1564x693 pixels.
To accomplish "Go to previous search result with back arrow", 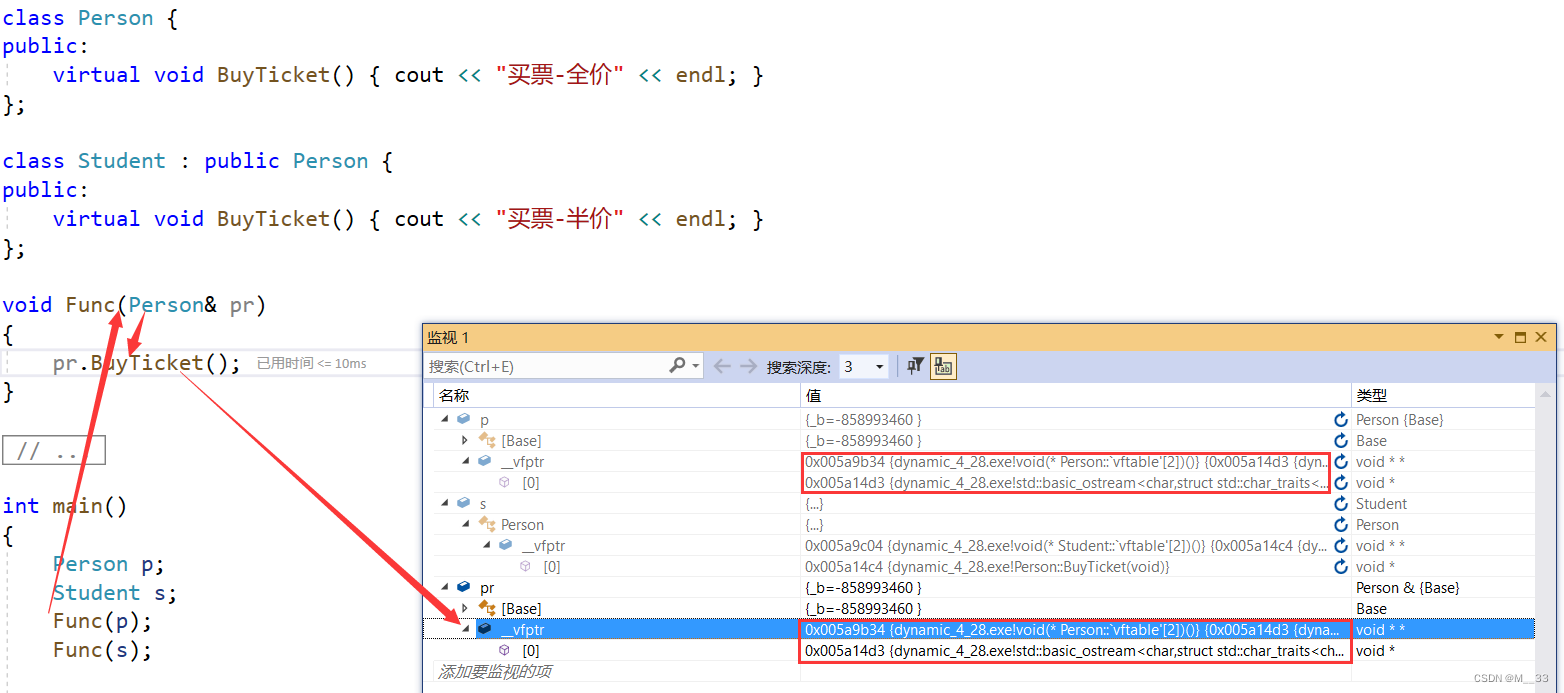I will pos(722,366).
